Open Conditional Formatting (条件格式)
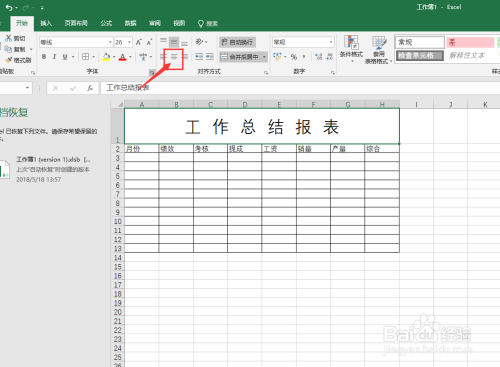Screen dimensions: 500x367 pyautogui.click(x=351, y=49)
